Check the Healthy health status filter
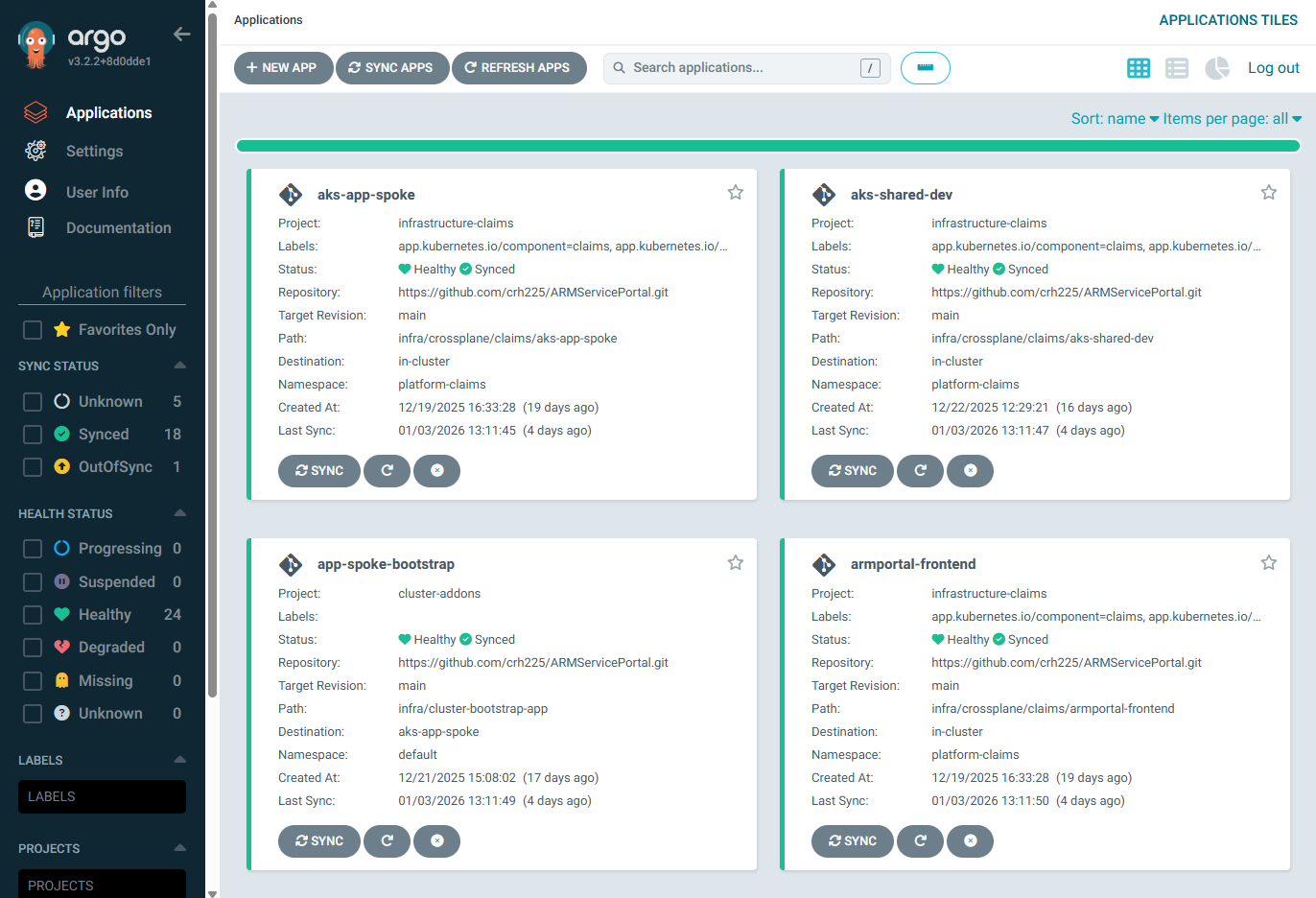The image size is (1316, 898). coord(32,614)
